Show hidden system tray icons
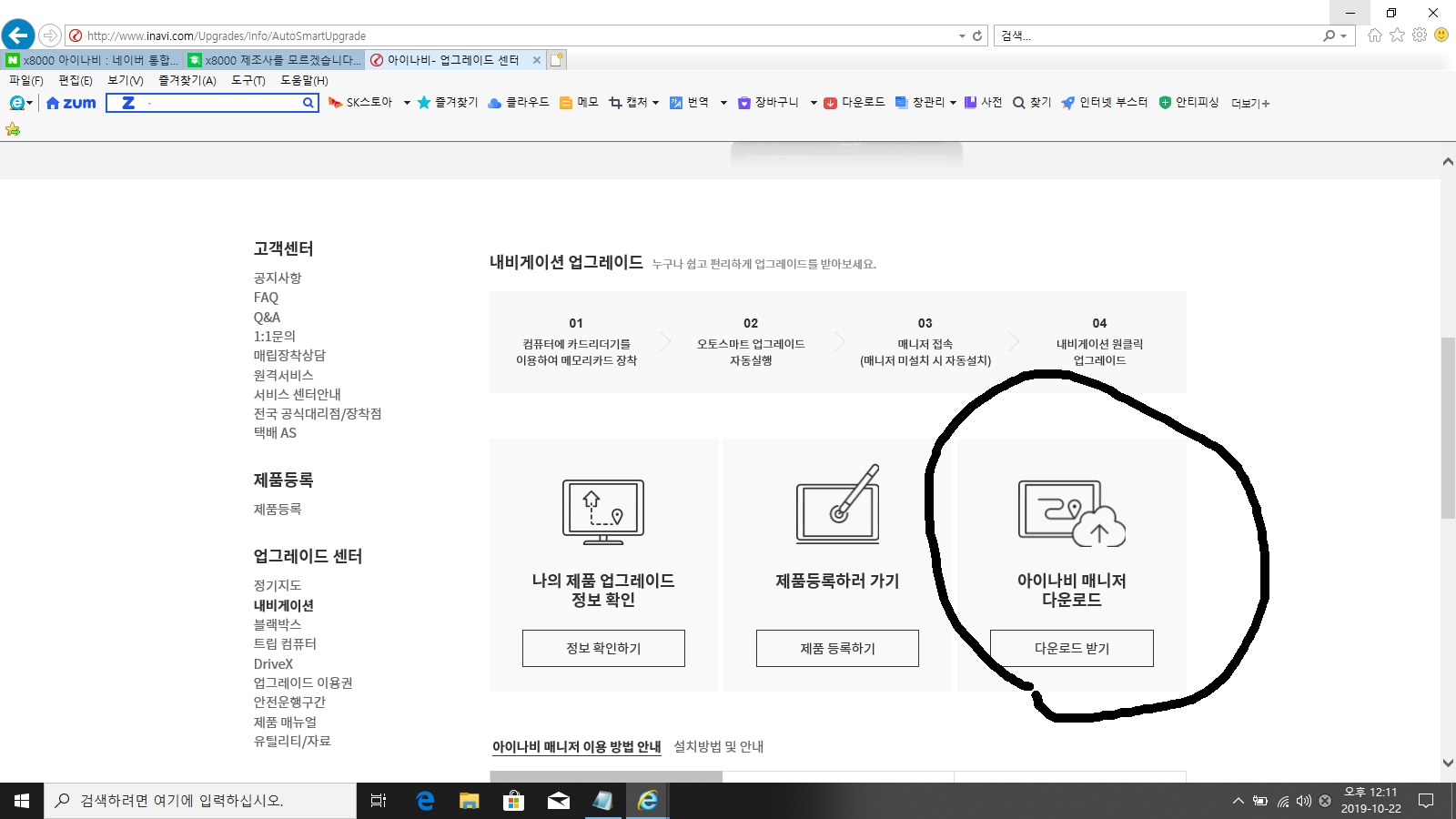The width and height of the screenshot is (1456, 819). (x=1238, y=801)
